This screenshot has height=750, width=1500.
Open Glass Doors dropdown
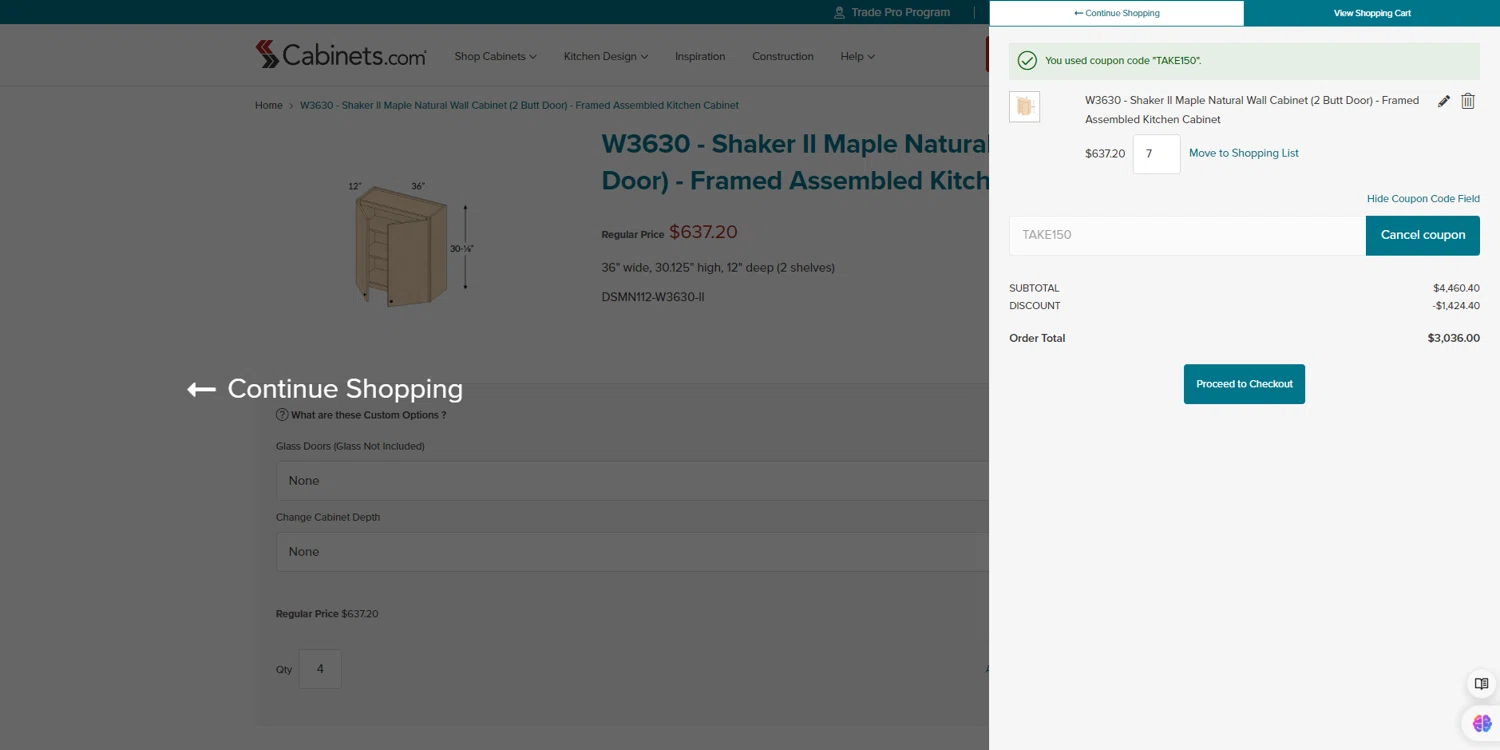pos(632,481)
